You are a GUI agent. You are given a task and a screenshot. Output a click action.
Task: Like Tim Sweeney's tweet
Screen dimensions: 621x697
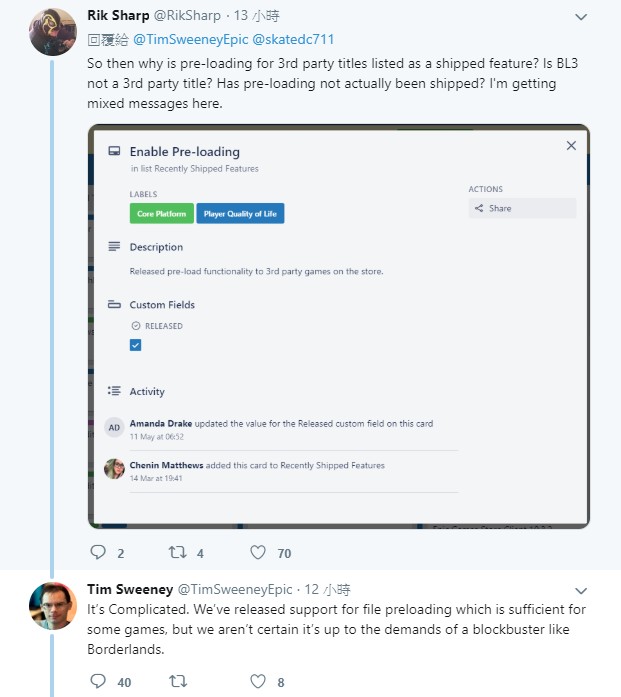click(x=258, y=681)
